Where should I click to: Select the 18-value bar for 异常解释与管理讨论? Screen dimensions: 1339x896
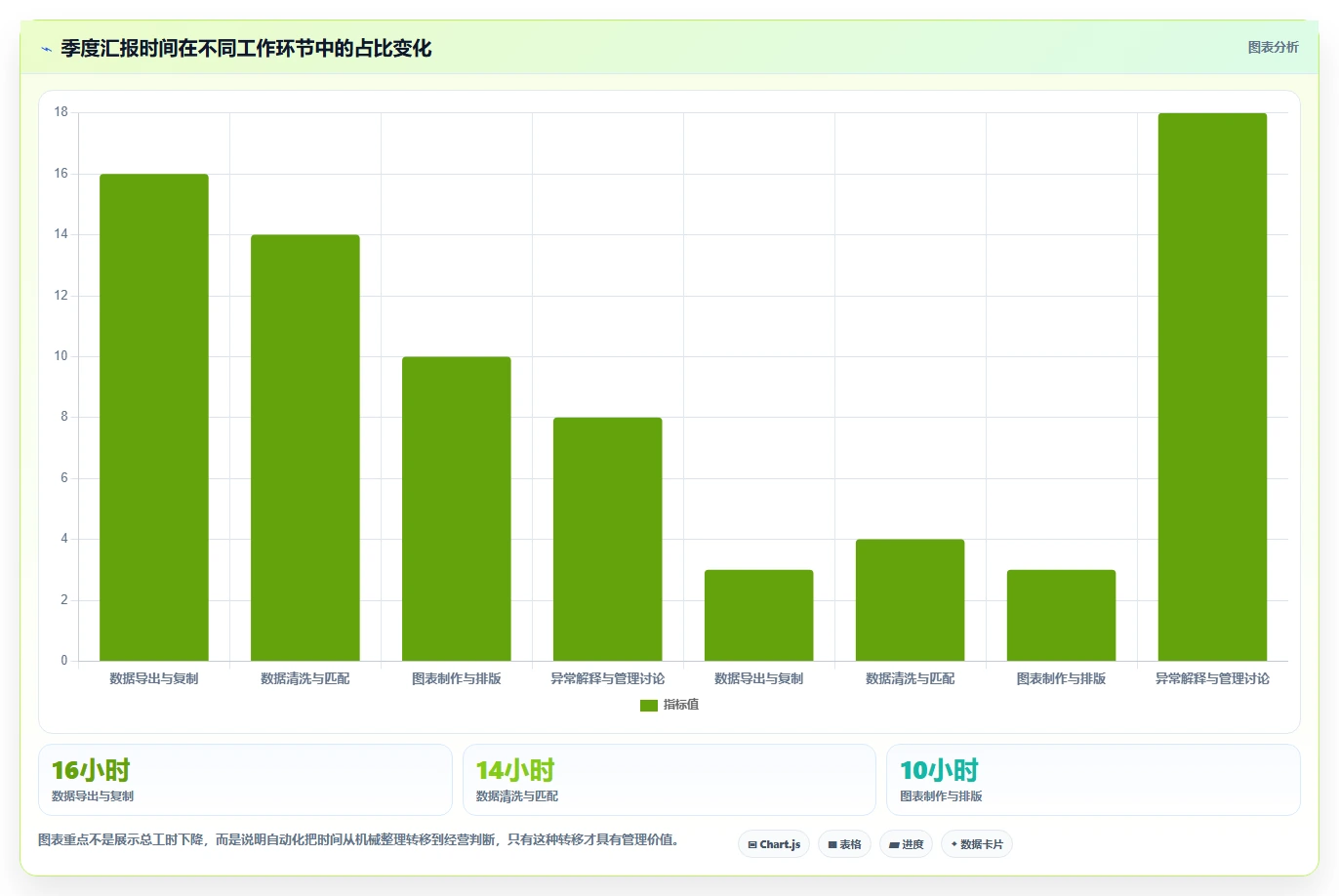[x=1213, y=387]
